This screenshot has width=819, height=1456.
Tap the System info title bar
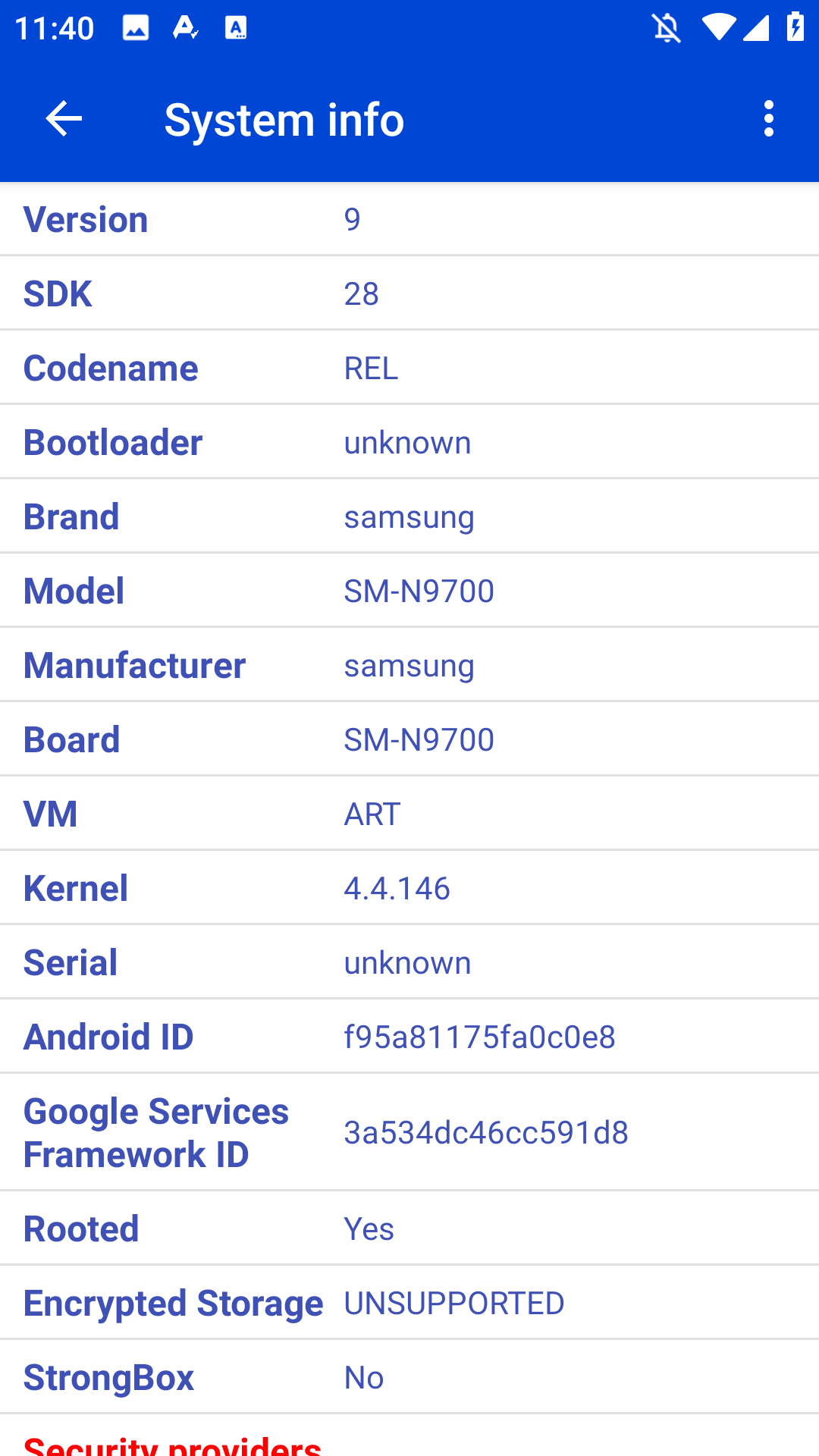(x=284, y=118)
